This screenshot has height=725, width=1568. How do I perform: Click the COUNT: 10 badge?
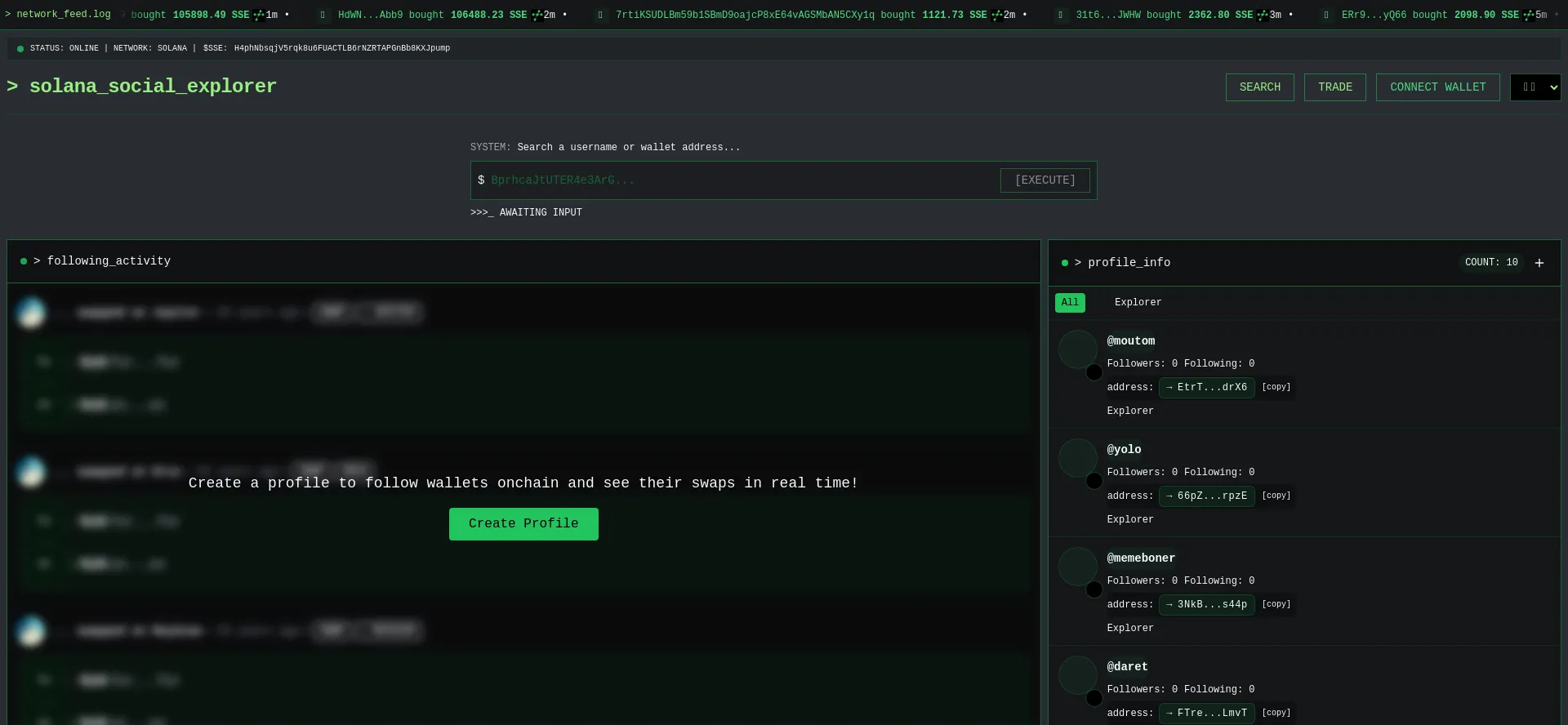(1491, 263)
